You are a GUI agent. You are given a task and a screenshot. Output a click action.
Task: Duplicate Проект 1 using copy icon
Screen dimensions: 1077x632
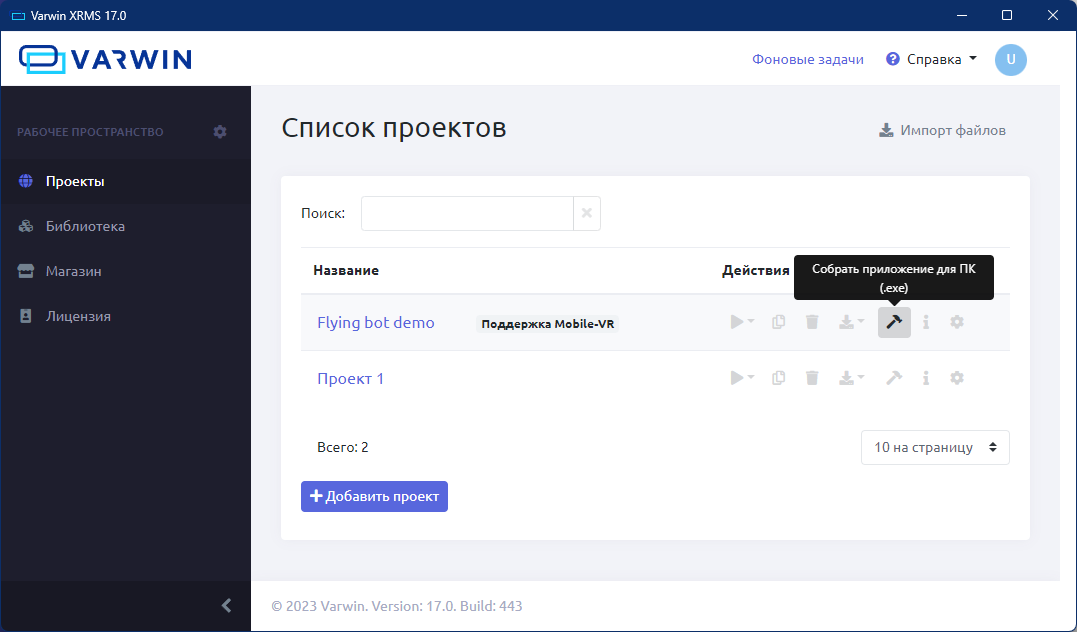click(778, 378)
